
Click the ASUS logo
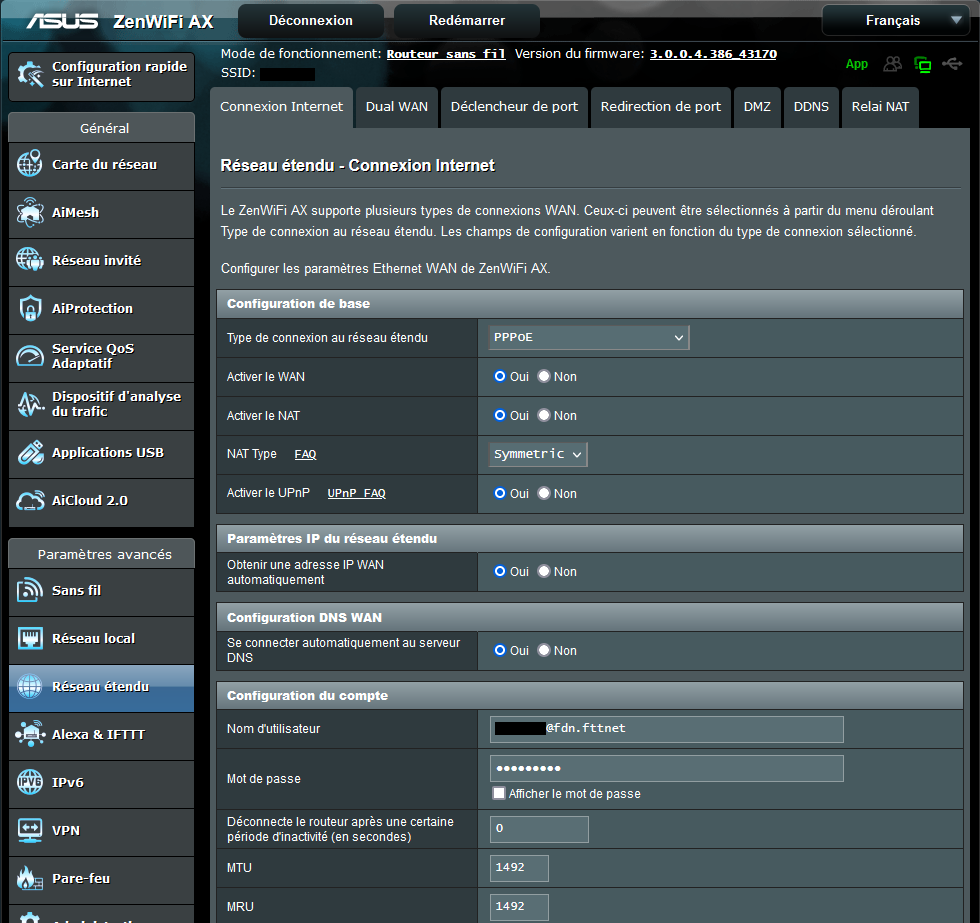coord(62,21)
